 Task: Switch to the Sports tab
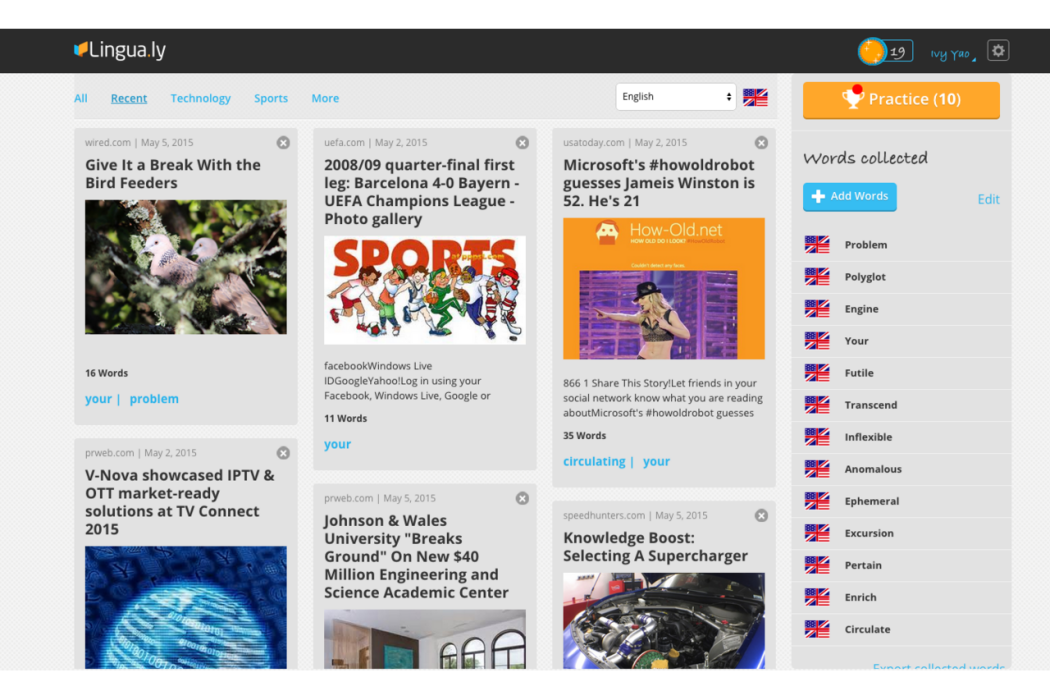coord(271,98)
